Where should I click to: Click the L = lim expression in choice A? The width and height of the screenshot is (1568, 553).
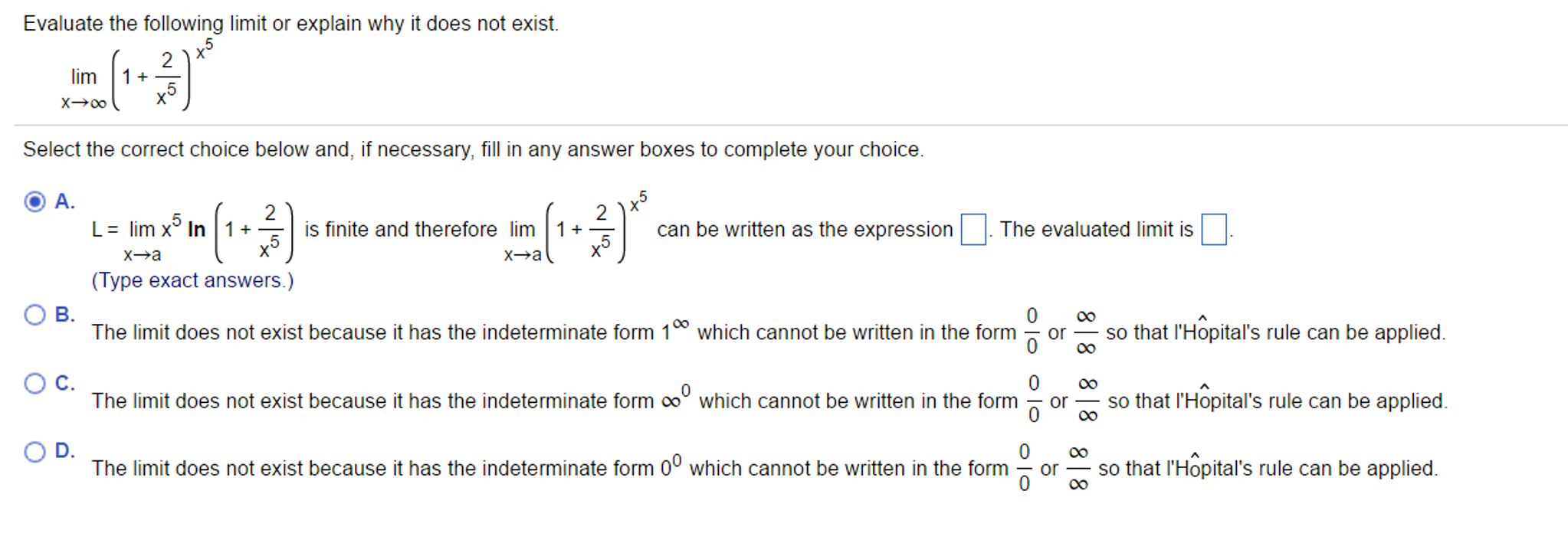(x=192, y=230)
